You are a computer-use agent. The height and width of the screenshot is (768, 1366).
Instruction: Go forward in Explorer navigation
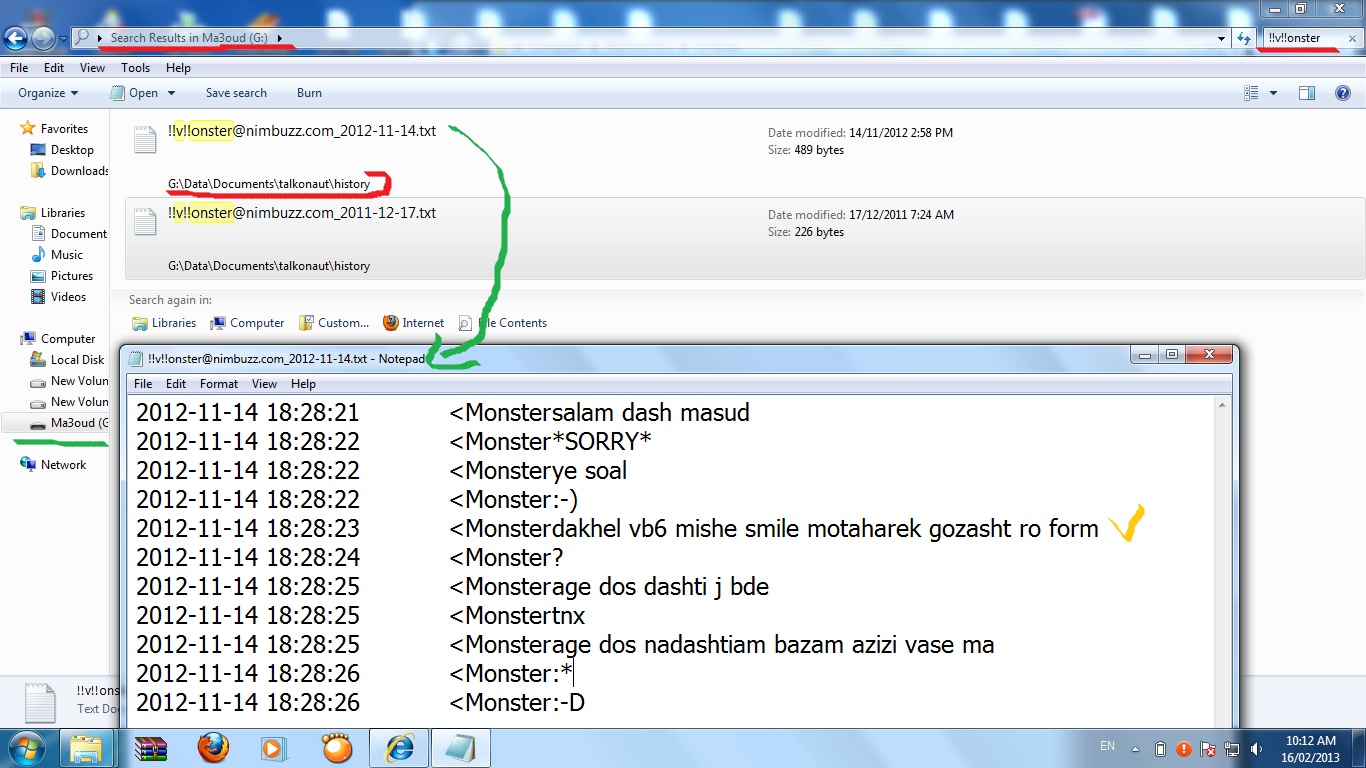(43, 38)
